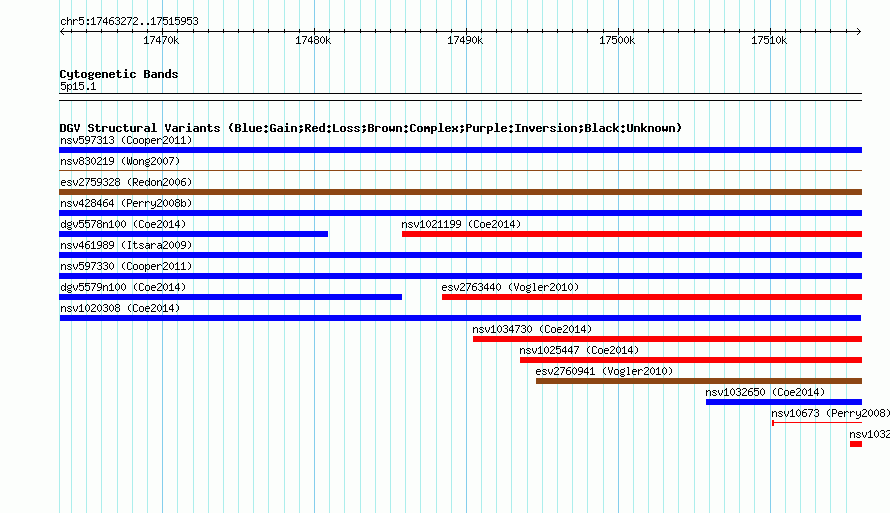Open the nsv10673 (Perry2008) label
The width and height of the screenshot is (890, 513).
830,413
